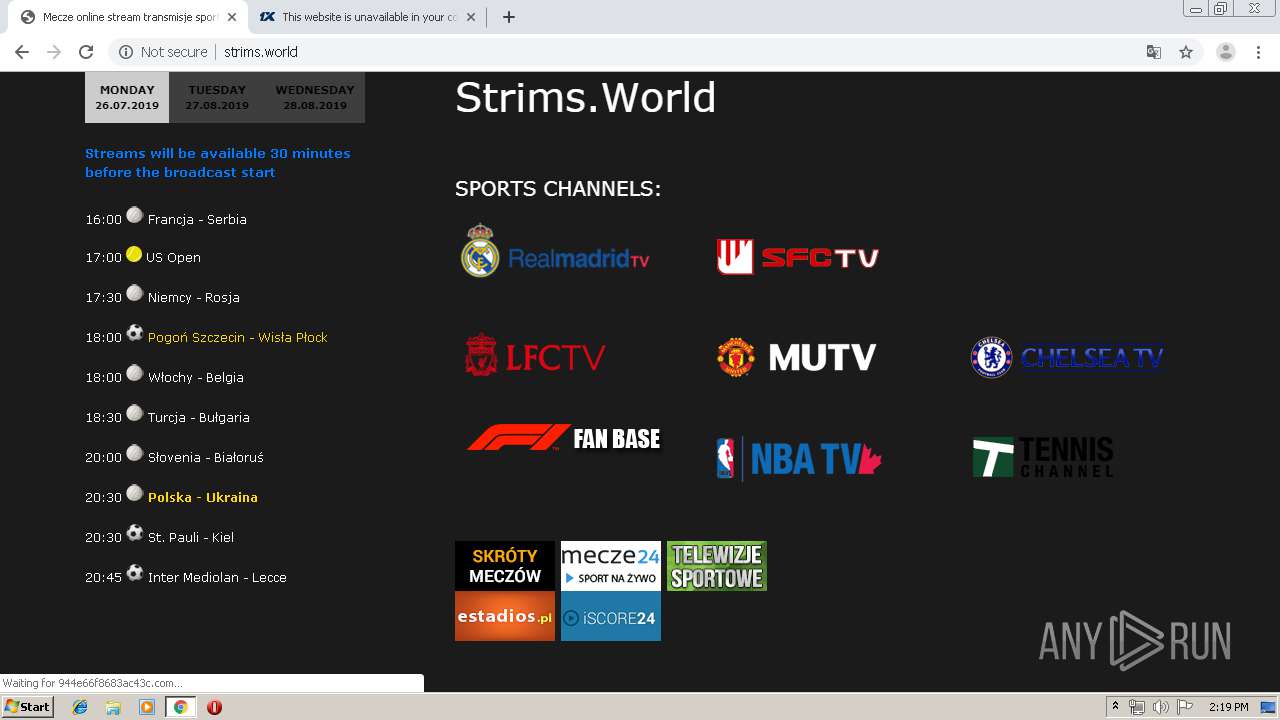Viewport: 1280px width, 720px height.
Task: Open a new browser tab
Action: (509, 17)
